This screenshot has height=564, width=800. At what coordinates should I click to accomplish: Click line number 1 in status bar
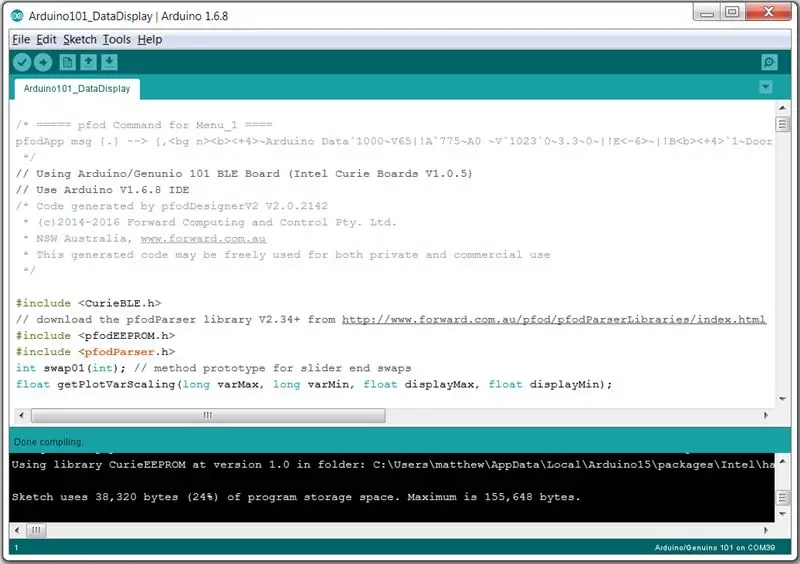(16, 548)
